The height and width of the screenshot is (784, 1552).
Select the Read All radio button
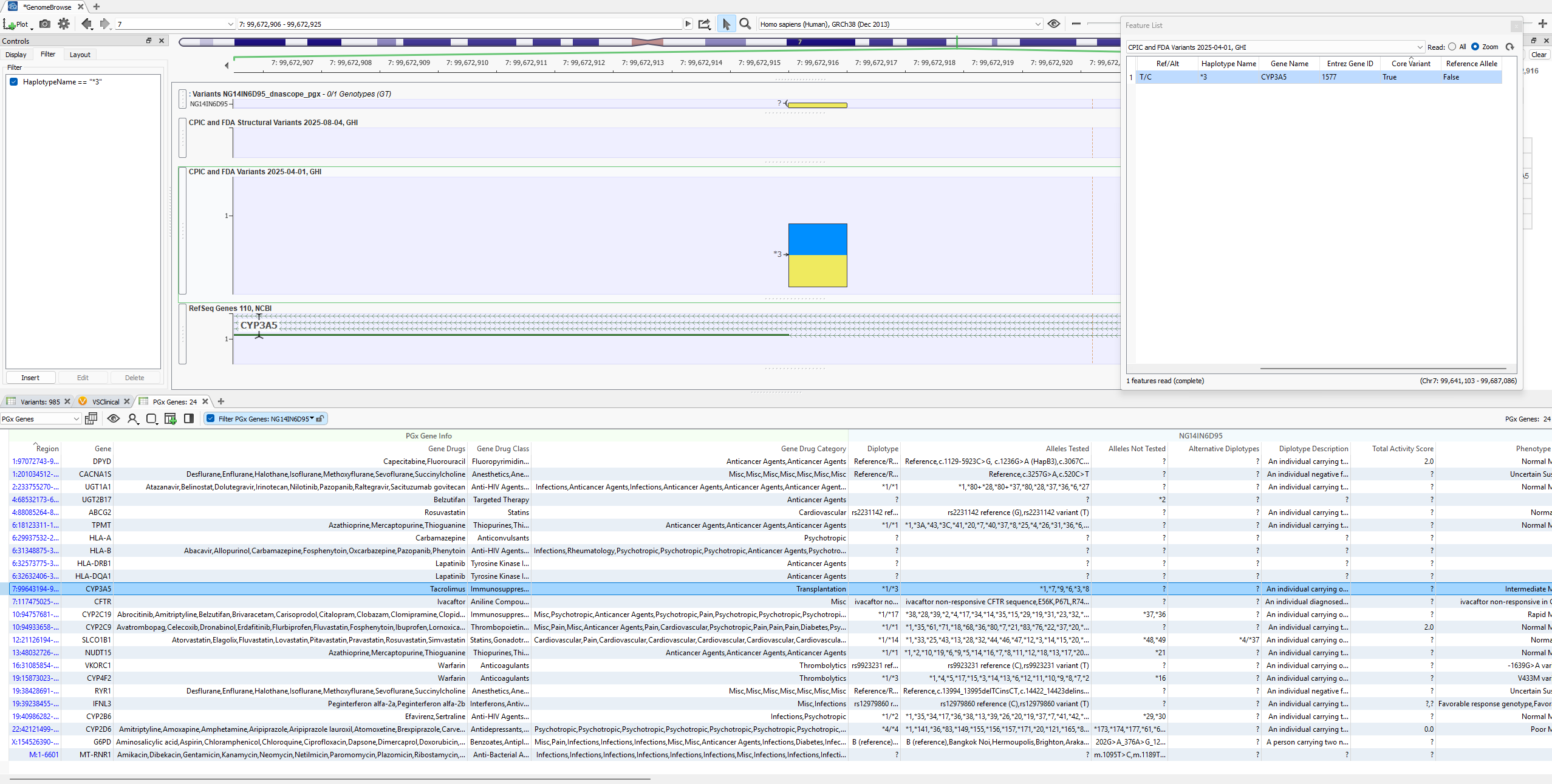(x=1452, y=47)
